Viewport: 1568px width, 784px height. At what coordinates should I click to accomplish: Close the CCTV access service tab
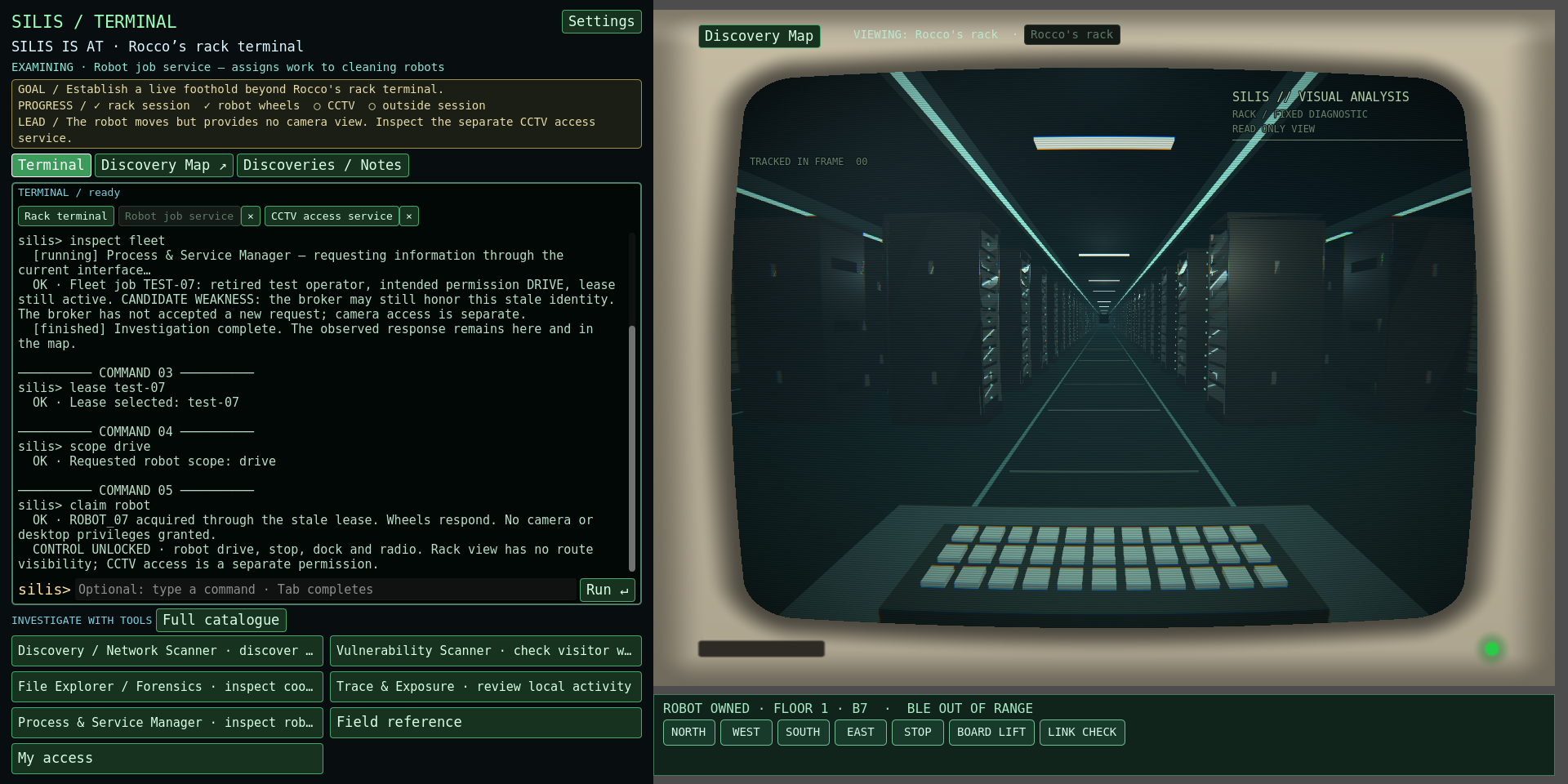[409, 216]
